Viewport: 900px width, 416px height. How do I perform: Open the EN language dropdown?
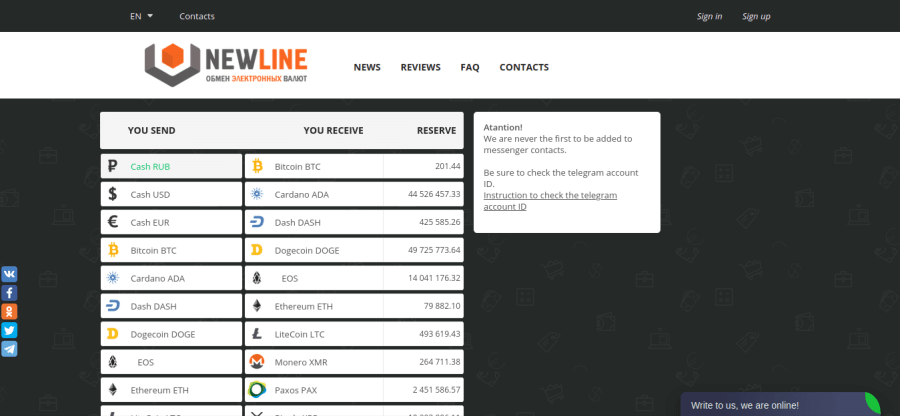click(x=141, y=16)
